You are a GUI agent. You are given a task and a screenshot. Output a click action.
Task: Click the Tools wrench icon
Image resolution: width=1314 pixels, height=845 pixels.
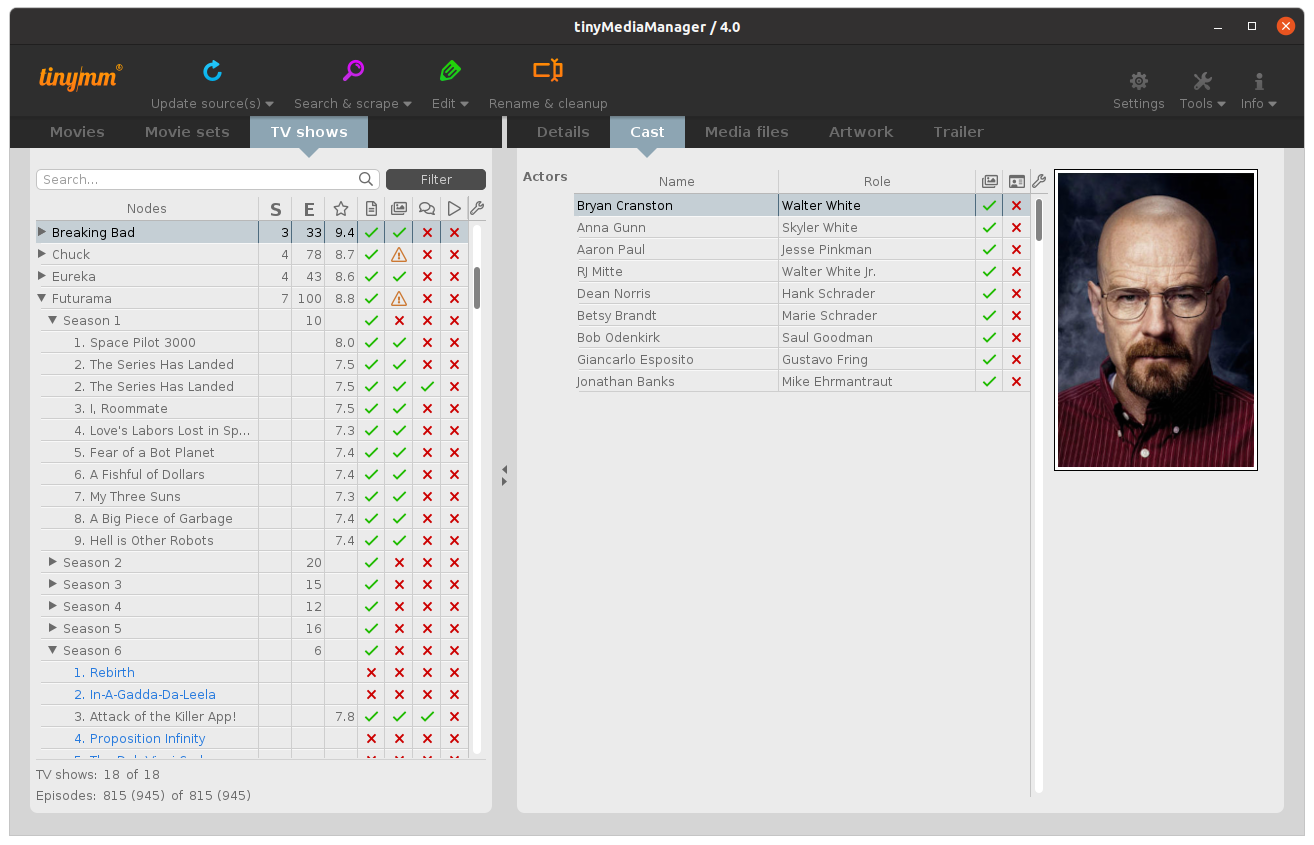(x=1202, y=81)
